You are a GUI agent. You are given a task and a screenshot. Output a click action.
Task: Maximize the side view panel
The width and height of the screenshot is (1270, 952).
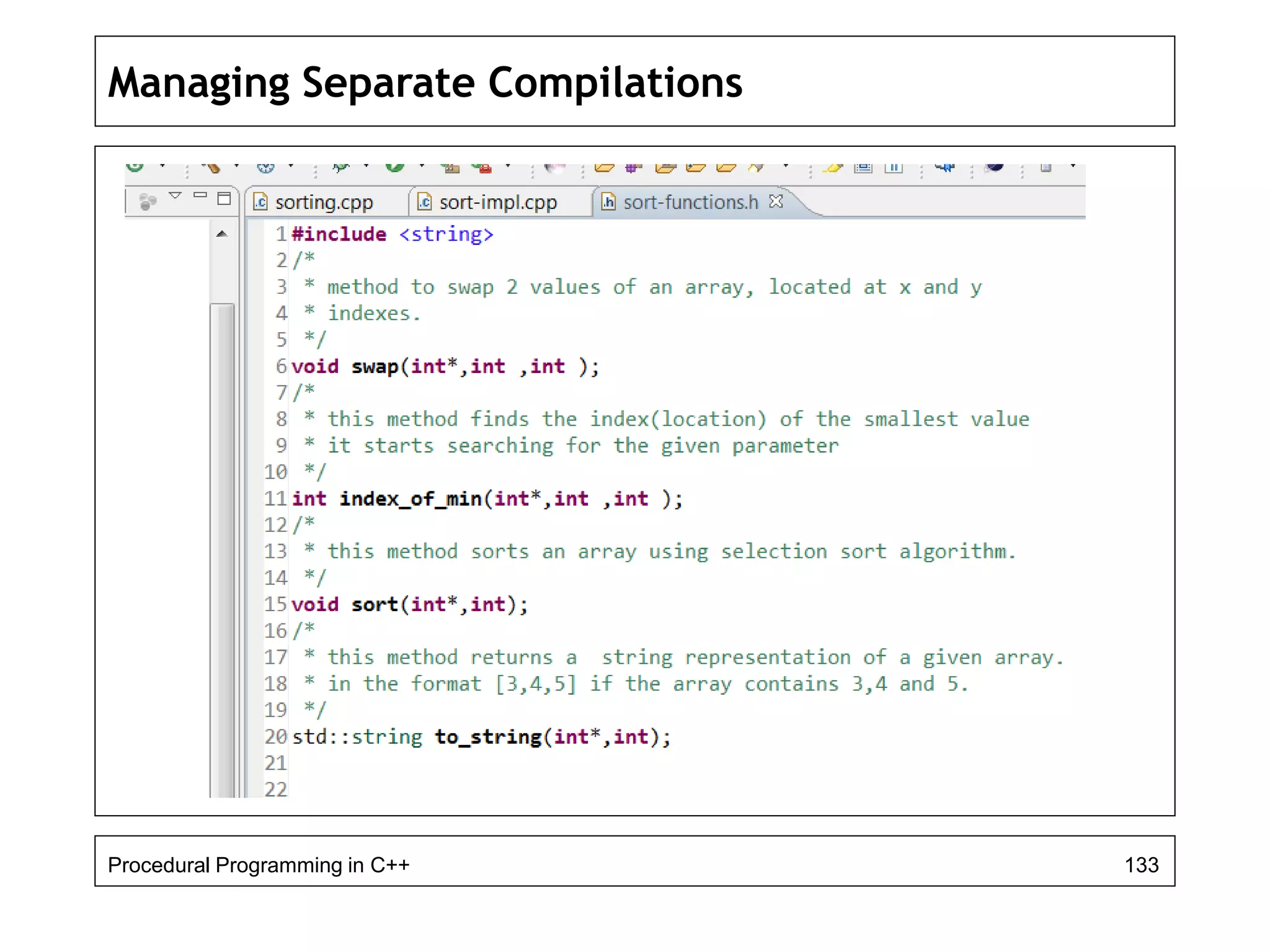pyautogui.click(x=224, y=198)
